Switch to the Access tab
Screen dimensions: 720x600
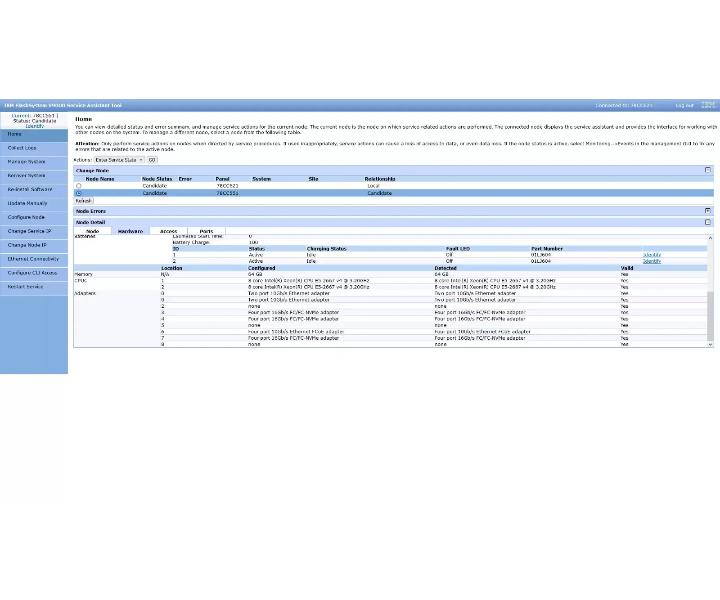point(169,231)
